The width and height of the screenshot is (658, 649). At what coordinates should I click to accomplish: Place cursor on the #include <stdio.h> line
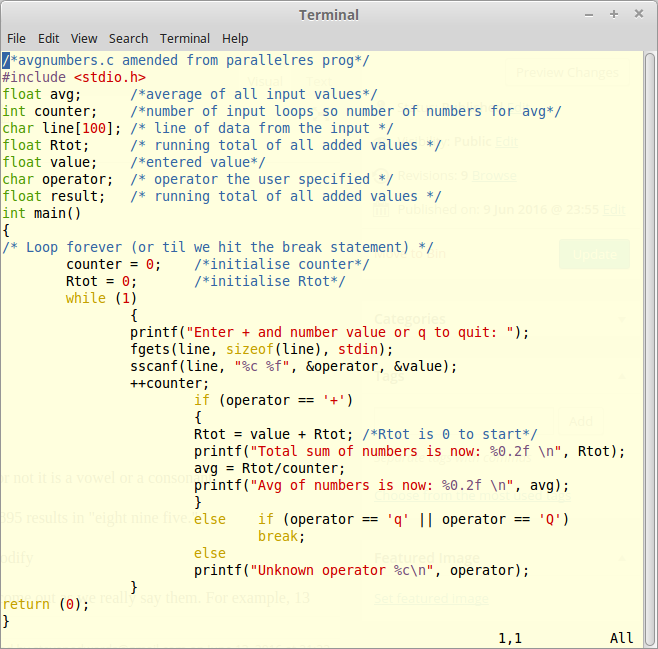[74, 77]
